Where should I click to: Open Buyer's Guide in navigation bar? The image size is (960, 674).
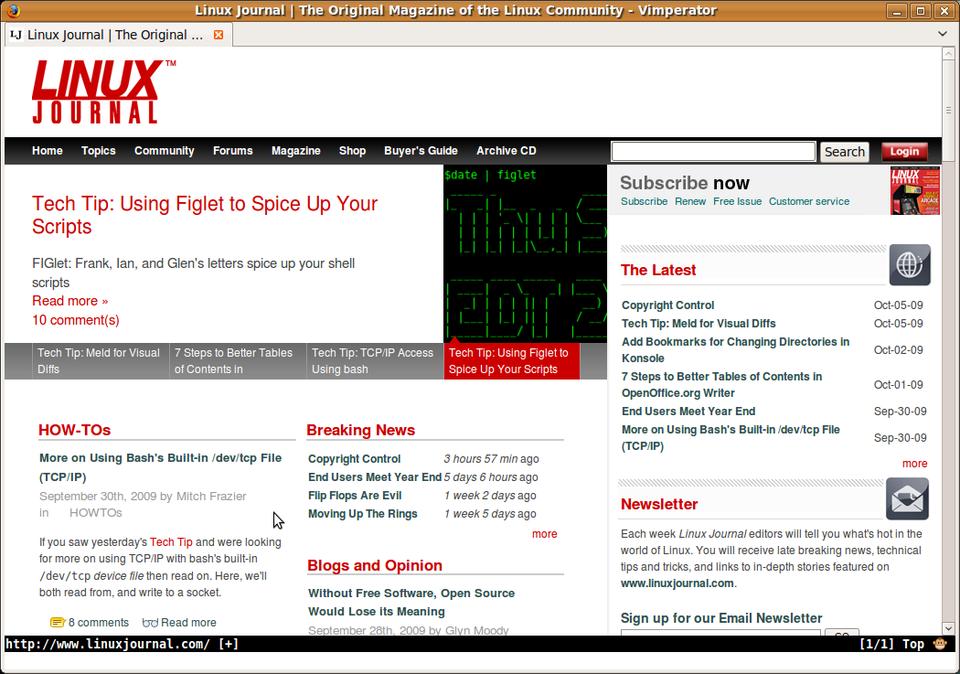click(x=421, y=151)
